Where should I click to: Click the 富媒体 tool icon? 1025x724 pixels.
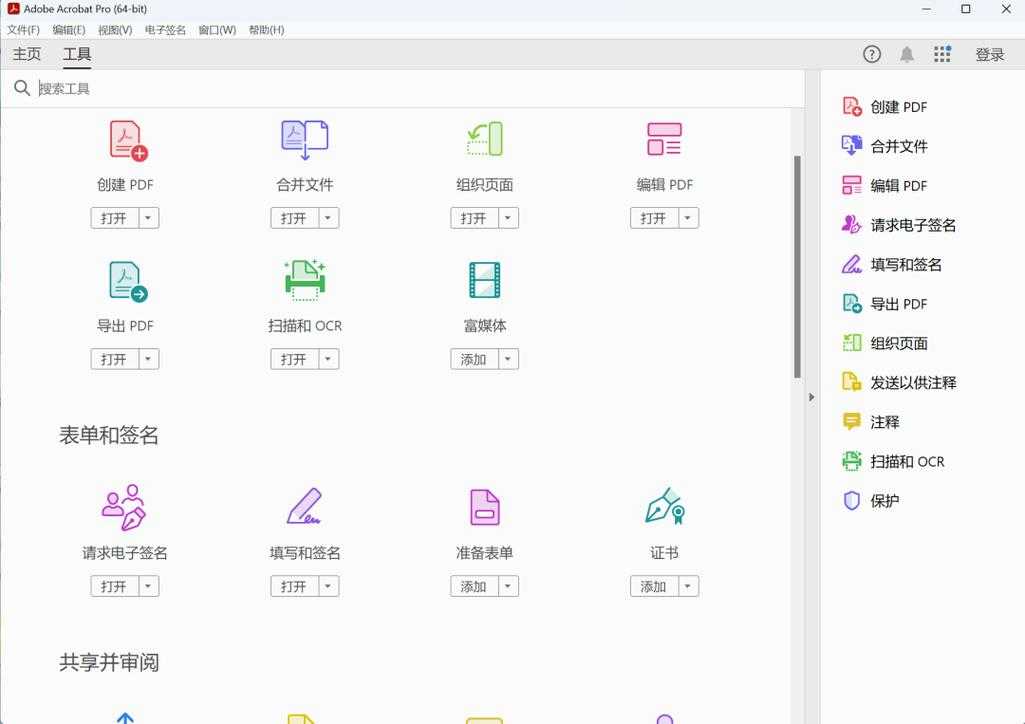point(484,280)
